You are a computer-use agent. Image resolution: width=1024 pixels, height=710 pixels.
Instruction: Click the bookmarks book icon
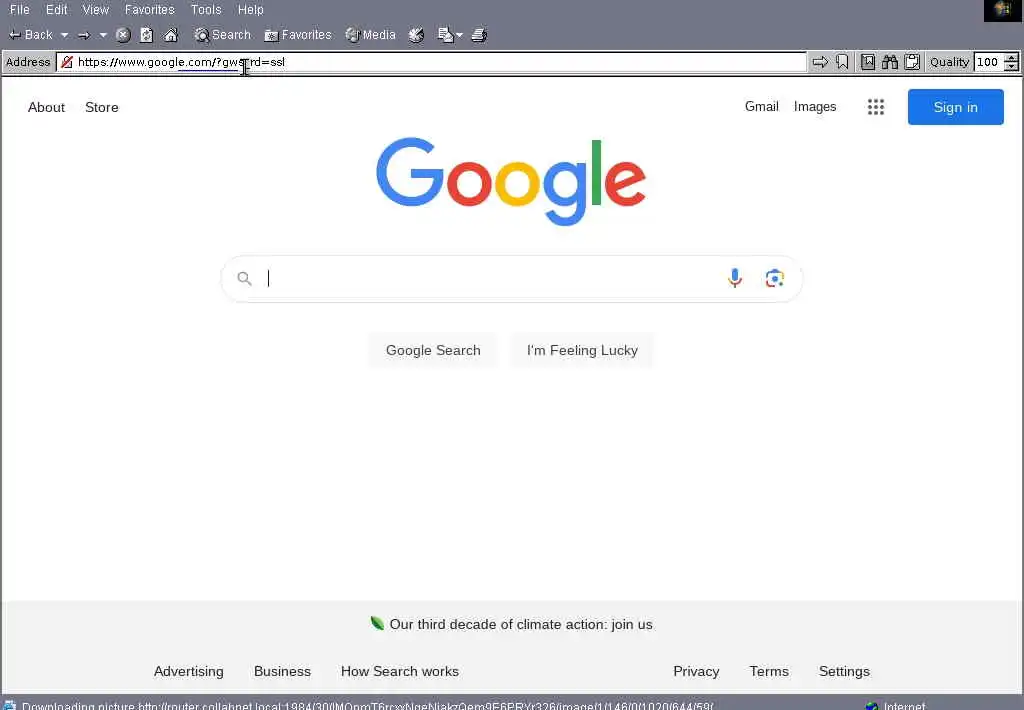pyautogui.click(x=868, y=62)
